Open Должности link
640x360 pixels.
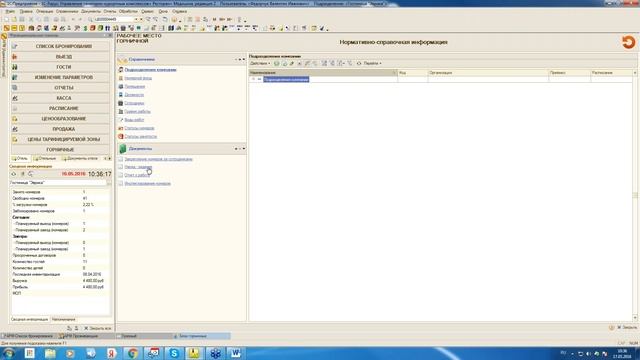coord(134,95)
